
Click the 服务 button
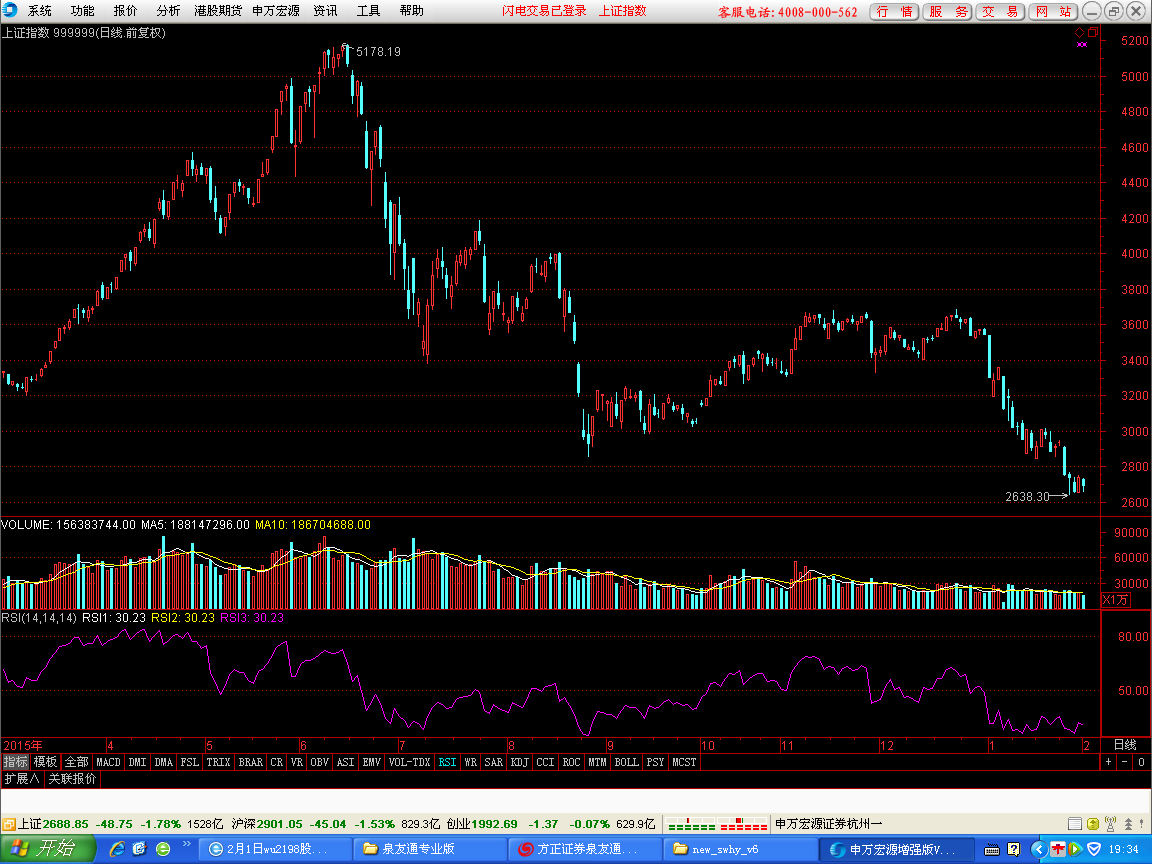tap(947, 11)
